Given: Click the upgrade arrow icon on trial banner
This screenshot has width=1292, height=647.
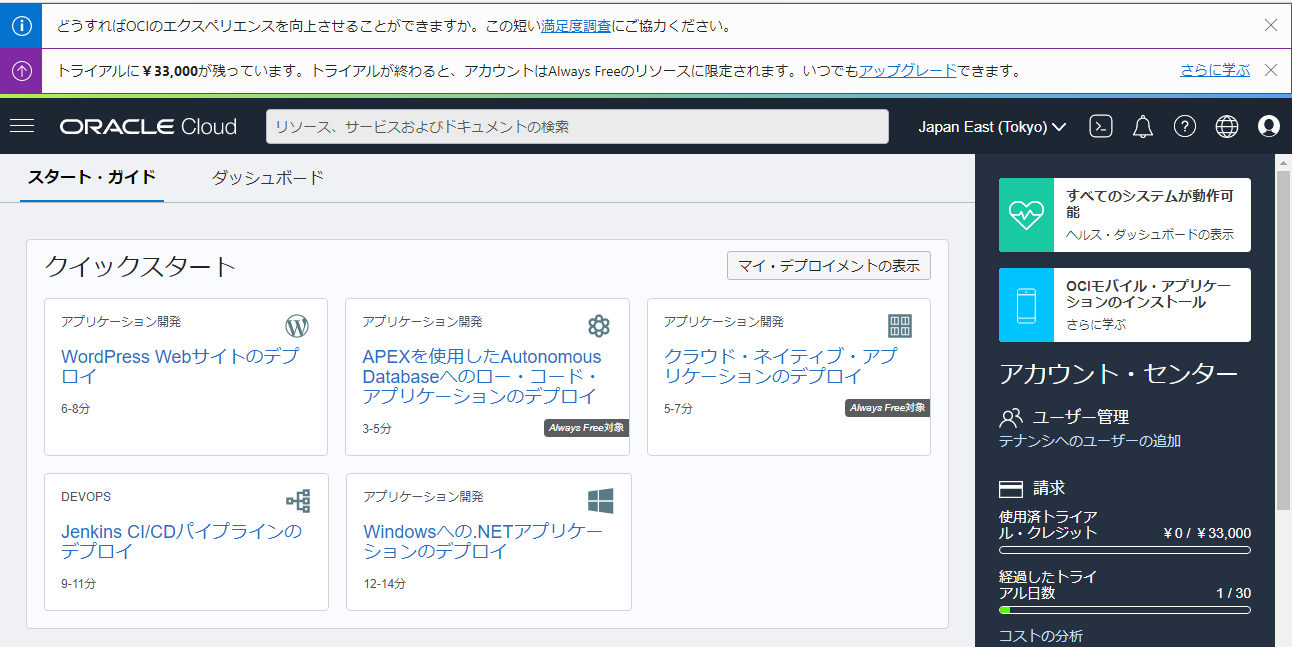Looking at the screenshot, I should 21,71.
